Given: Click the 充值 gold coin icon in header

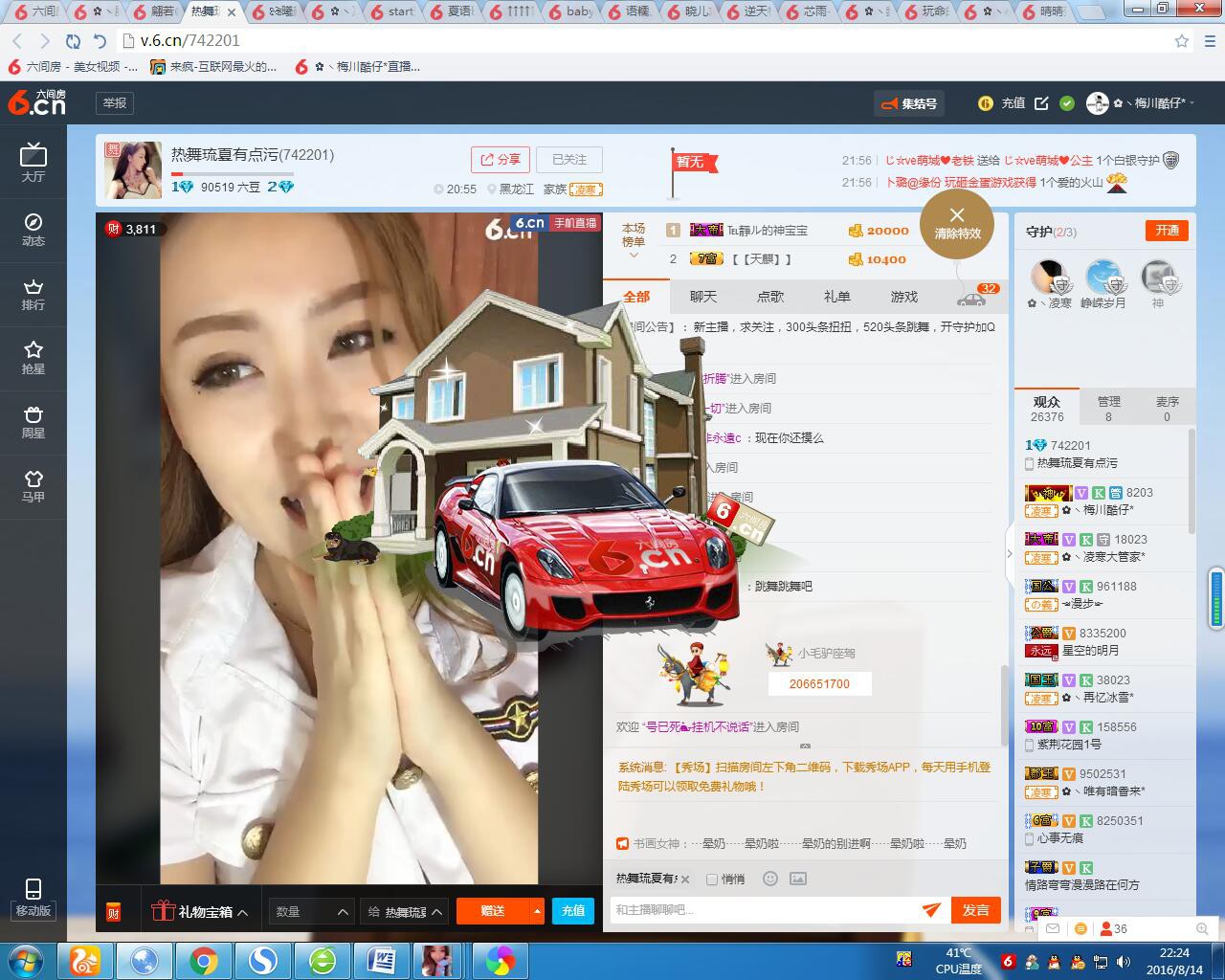Looking at the screenshot, I should click(986, 103).
